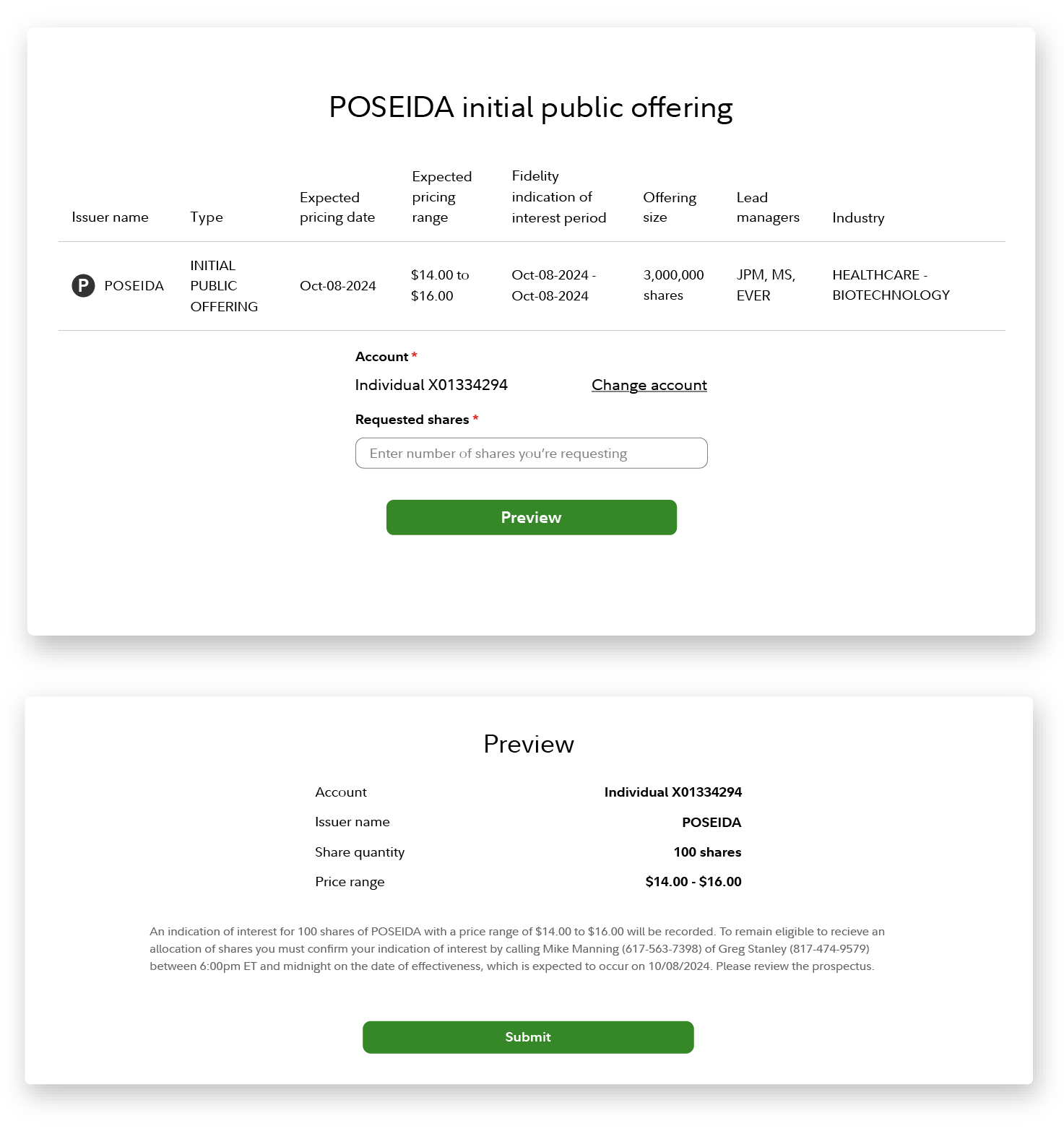1064x1139 pixels.
Task: Click the Type column header
Action: point(207,217)
